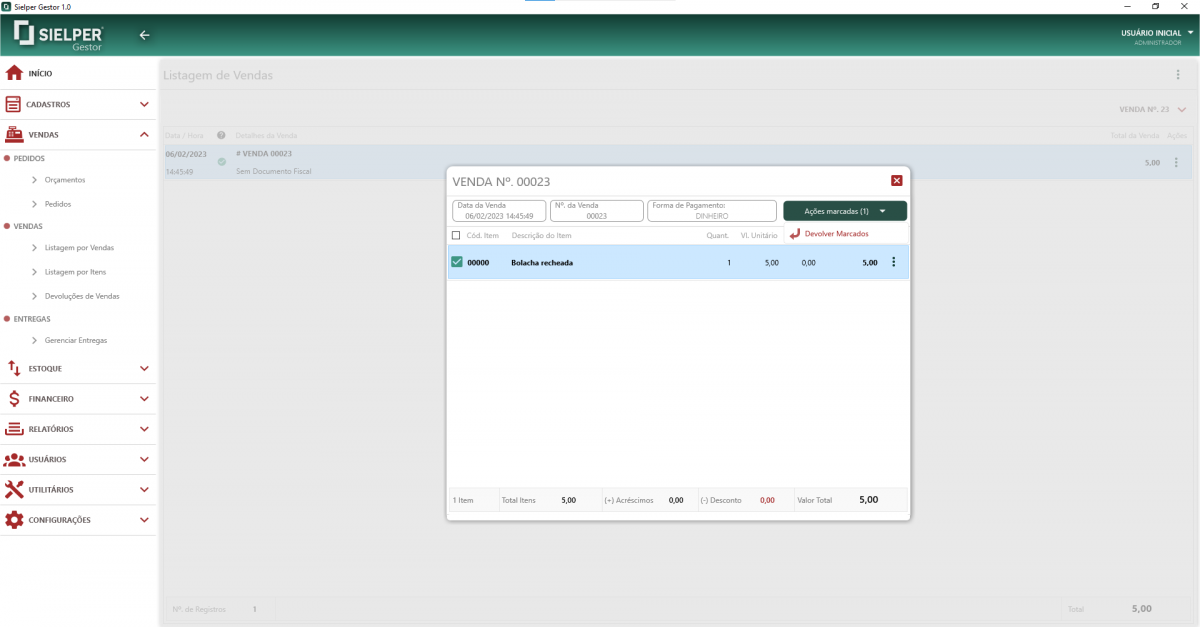Screen dimensions: 1200x627
Task: Open the three-dot menu for Bolacha recheada
Action: 893,262
